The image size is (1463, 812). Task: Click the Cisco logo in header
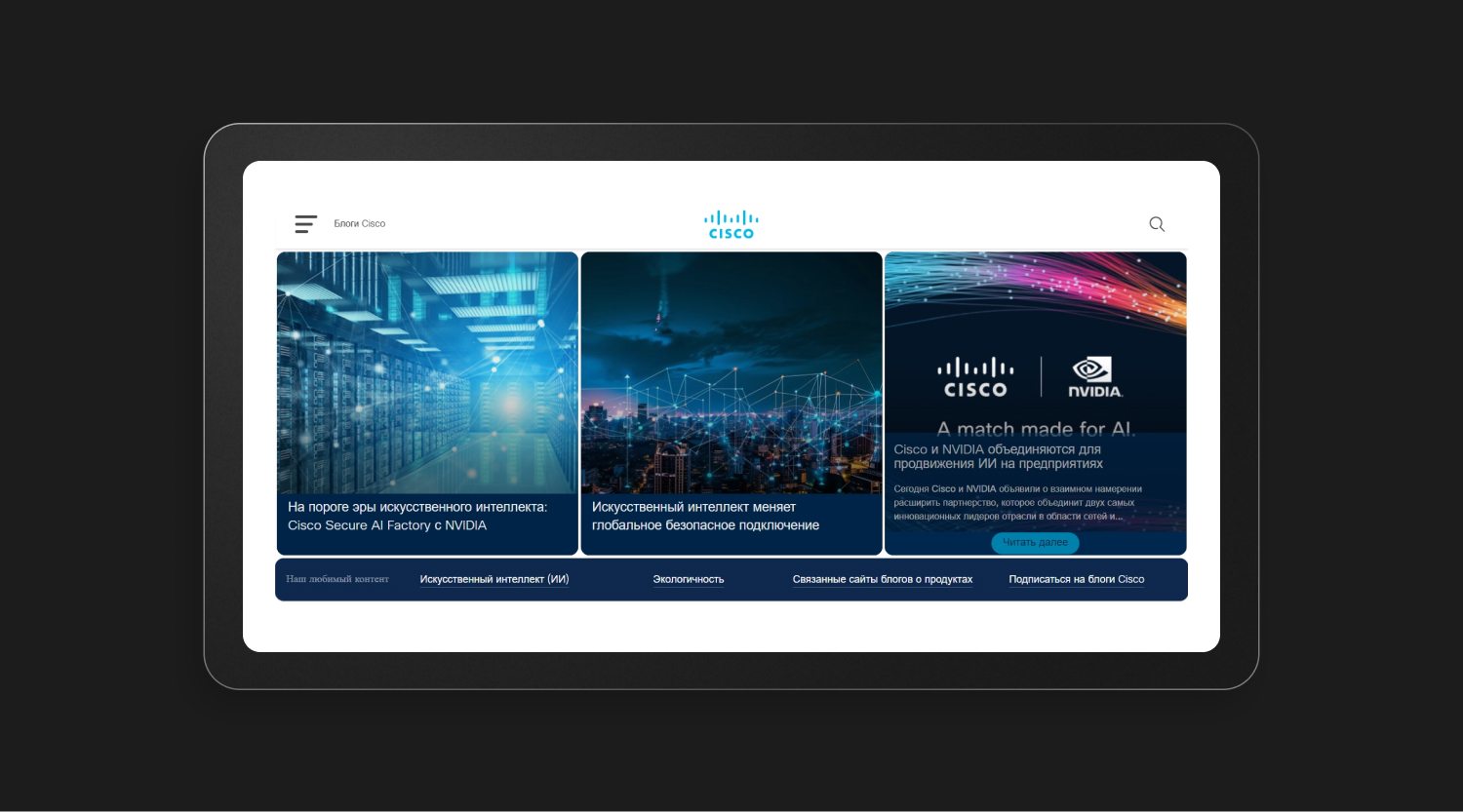click(x=731, y=224)
